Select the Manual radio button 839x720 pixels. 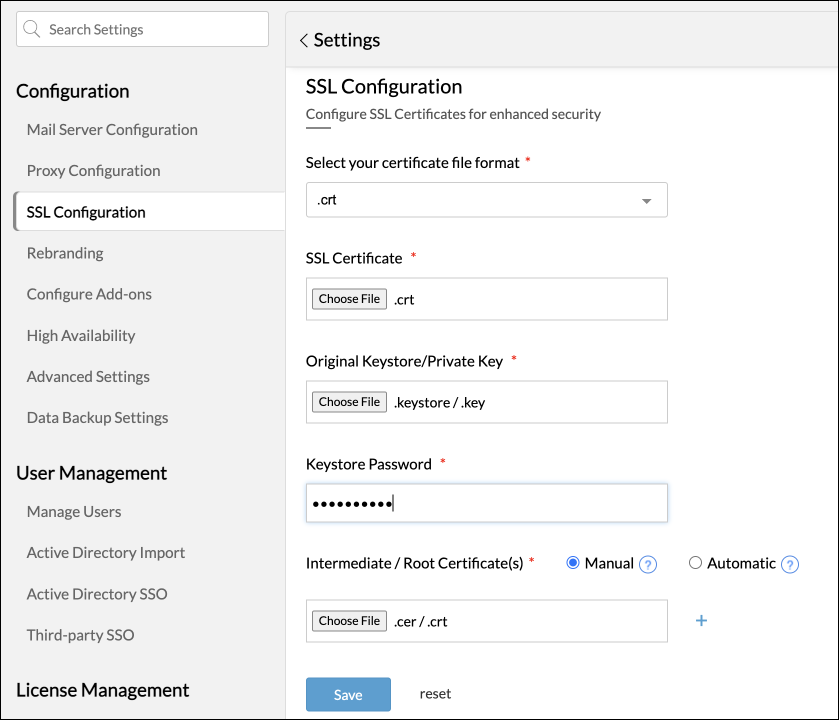tap(573, 563)
